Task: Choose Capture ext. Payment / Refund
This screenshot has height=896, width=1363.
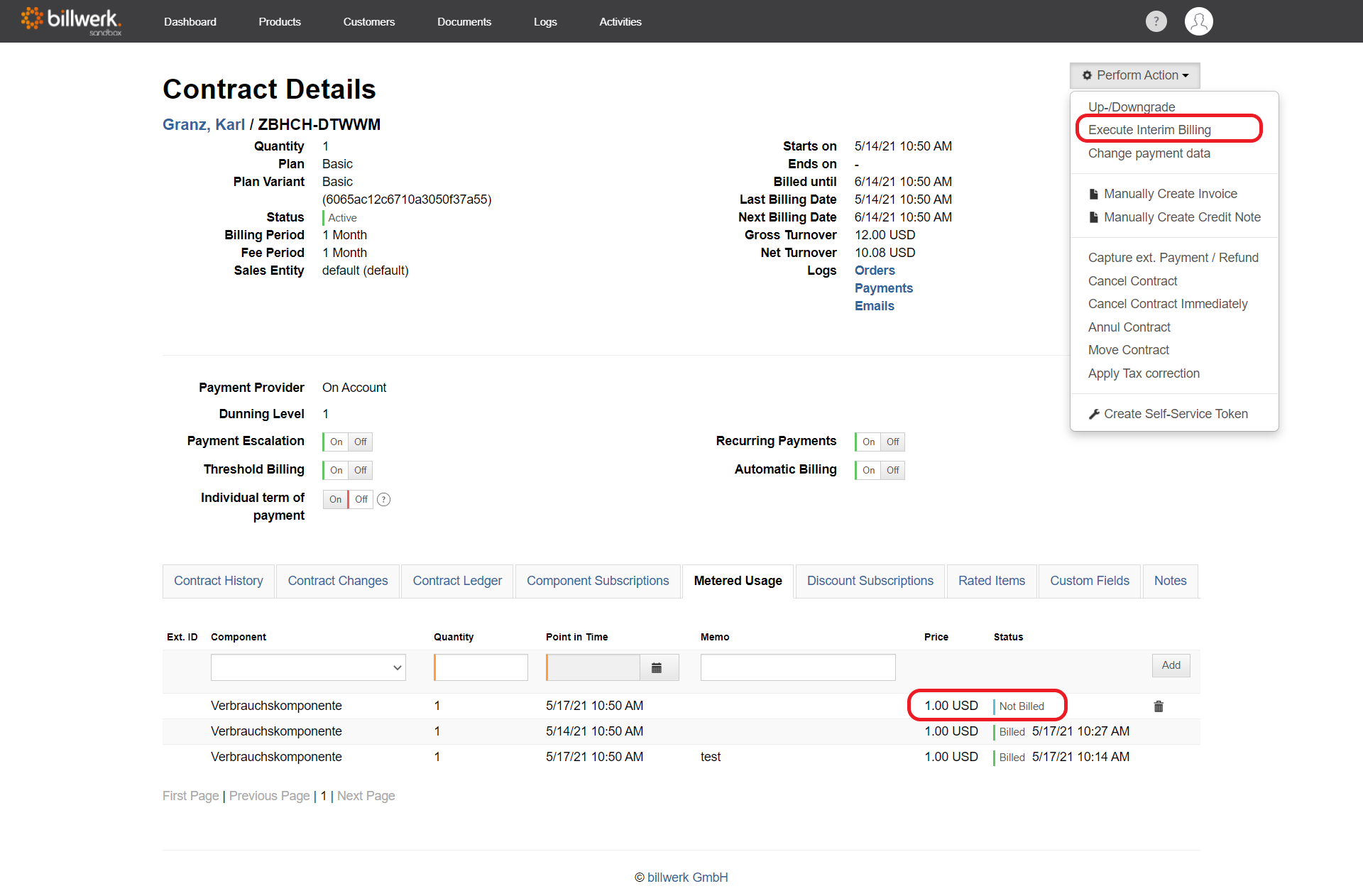Action: (x=1173, y=258)
